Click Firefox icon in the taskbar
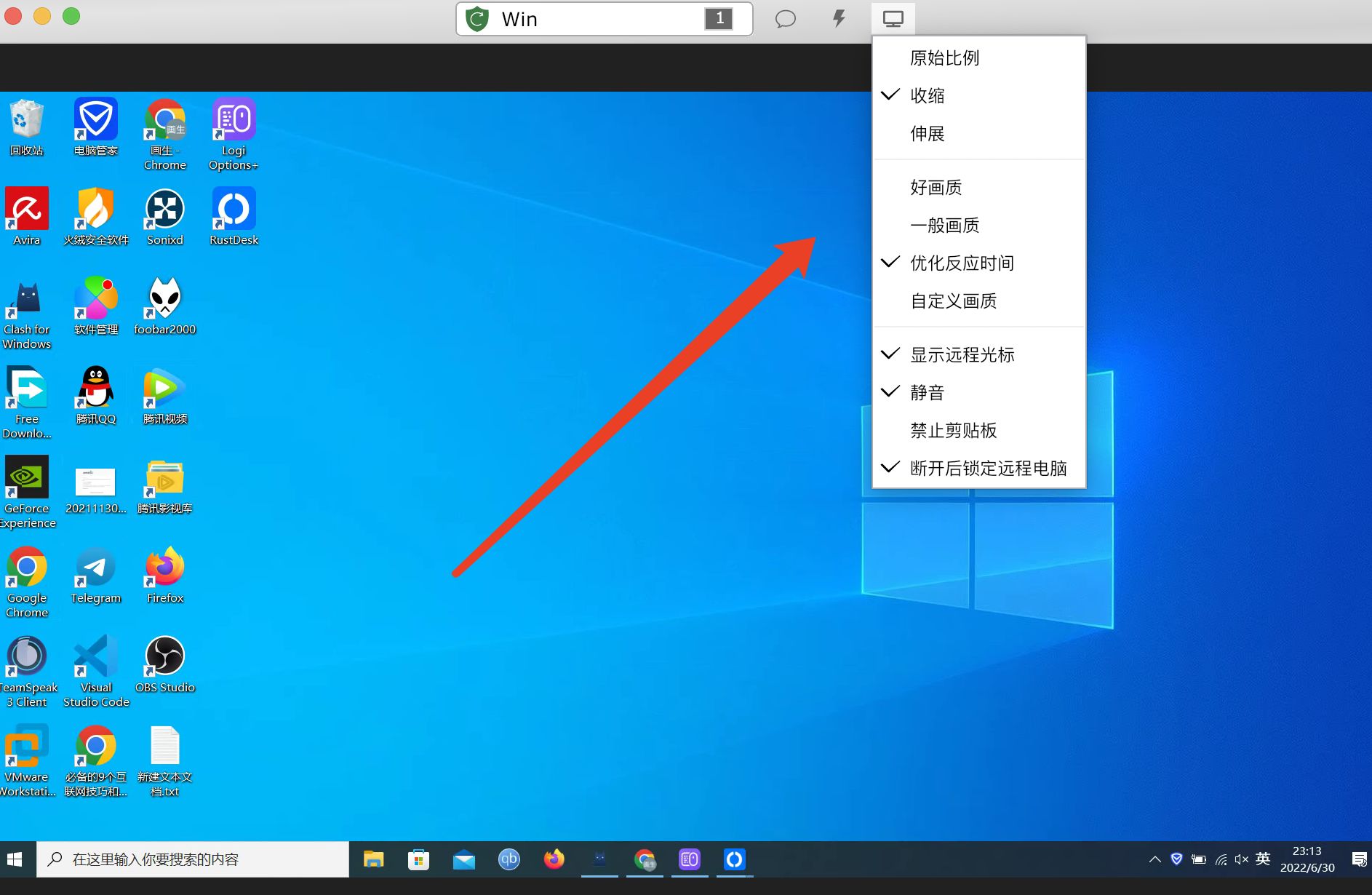Screen dimensions: 1372x895 click(554, 859)
